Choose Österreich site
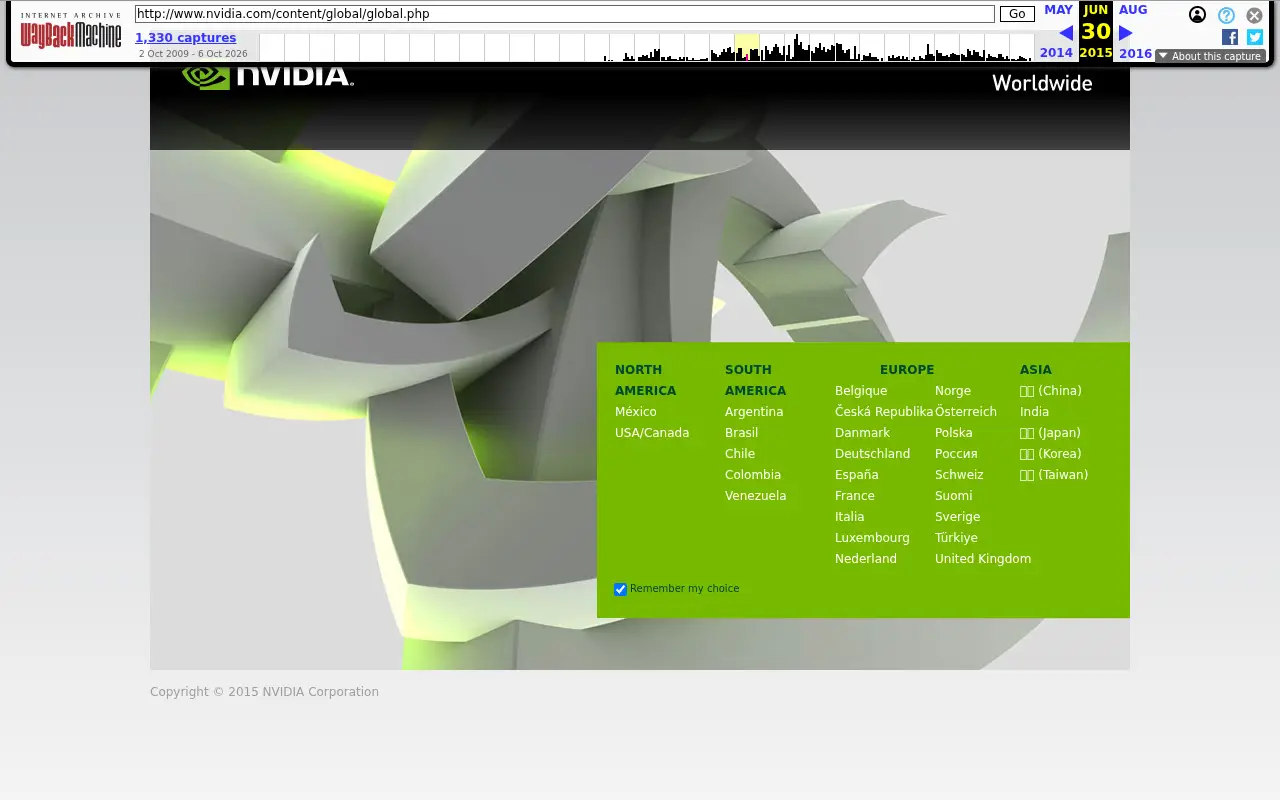The width and height of the screenshot is (1280, 800). 966,412
